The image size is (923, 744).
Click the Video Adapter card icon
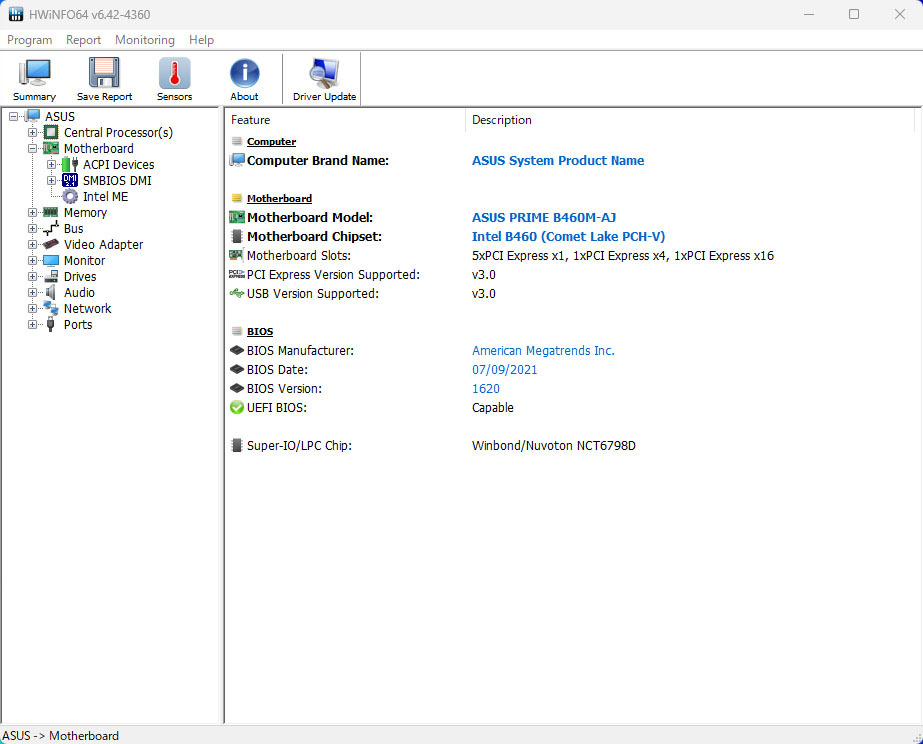51,244
